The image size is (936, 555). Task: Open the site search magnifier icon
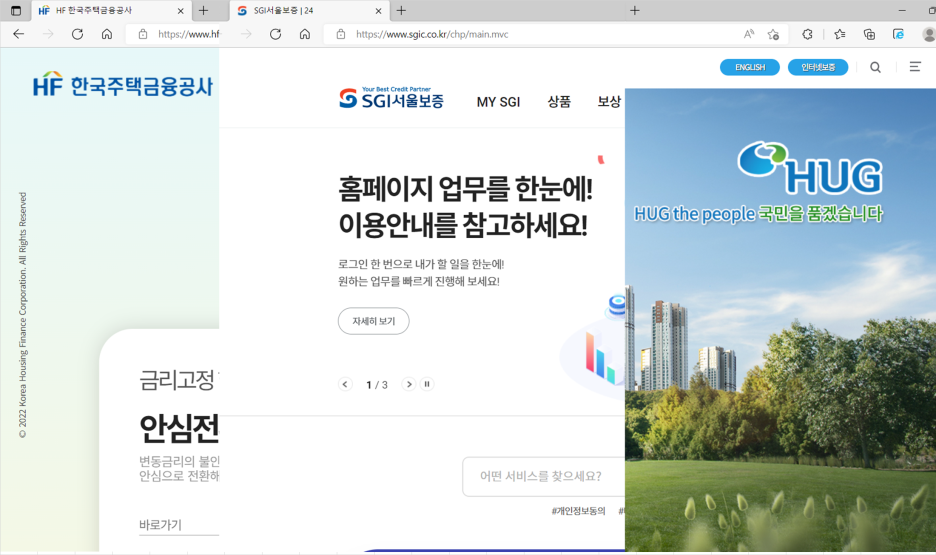[875, 67]
